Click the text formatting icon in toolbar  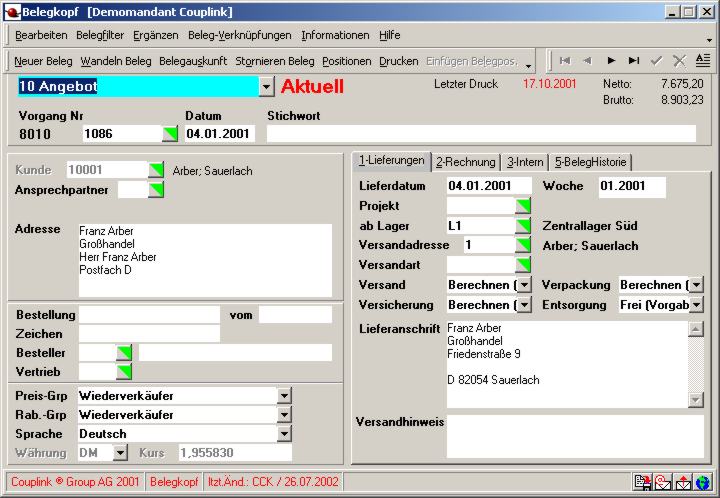pos(703,61)
